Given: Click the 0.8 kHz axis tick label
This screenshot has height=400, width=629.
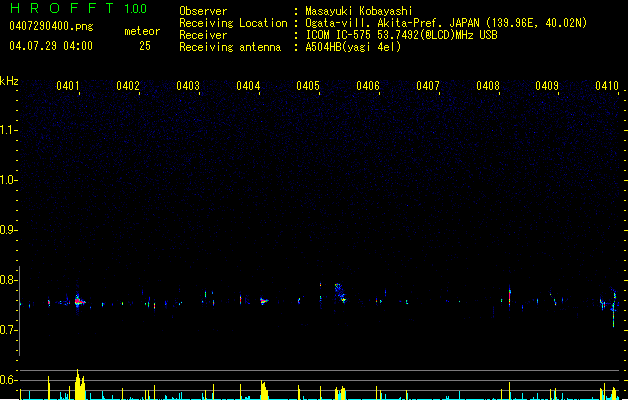Looking at the screenshot, I should (7, 280).
